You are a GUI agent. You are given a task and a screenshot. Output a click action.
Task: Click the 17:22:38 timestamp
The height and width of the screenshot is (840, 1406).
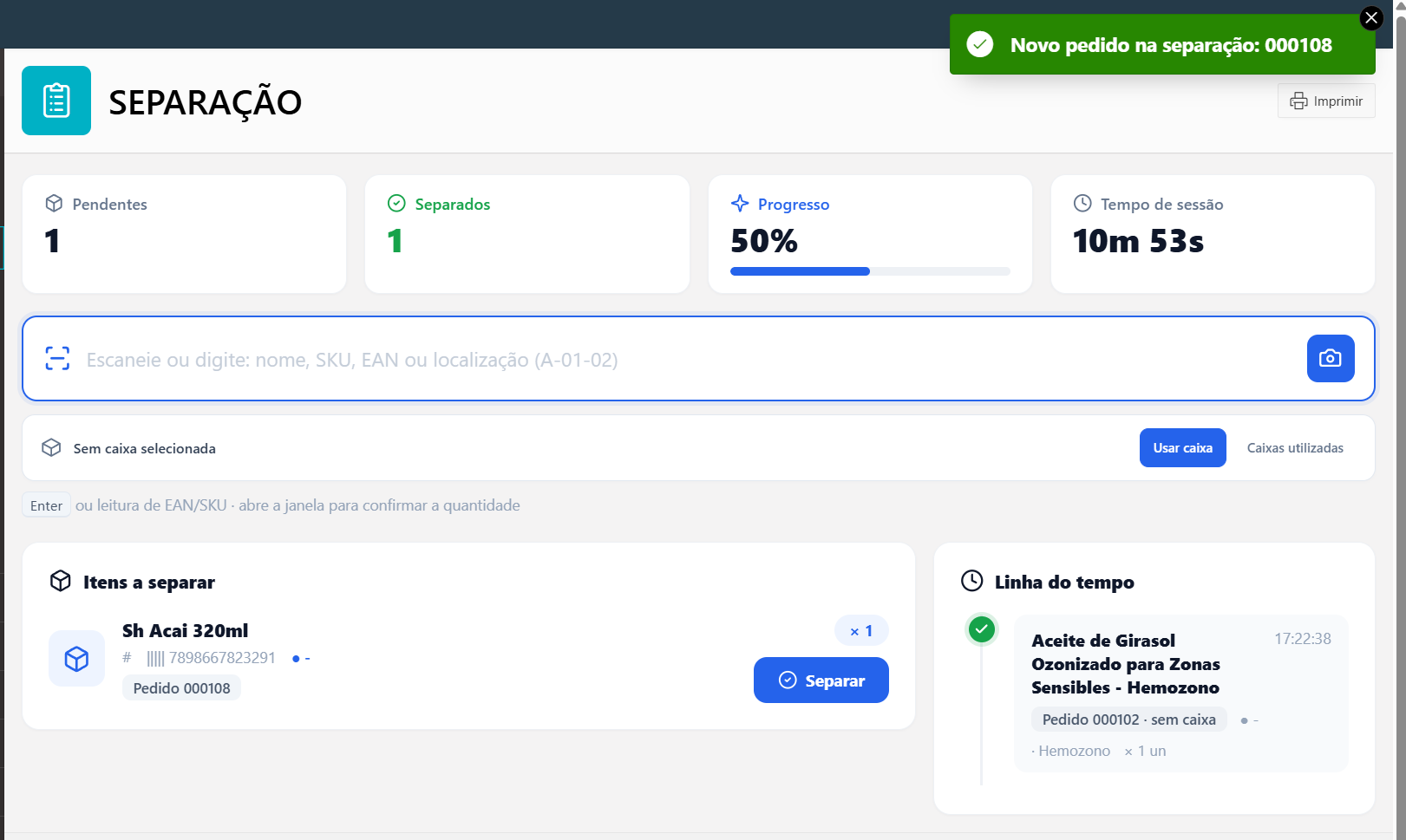1302,639
